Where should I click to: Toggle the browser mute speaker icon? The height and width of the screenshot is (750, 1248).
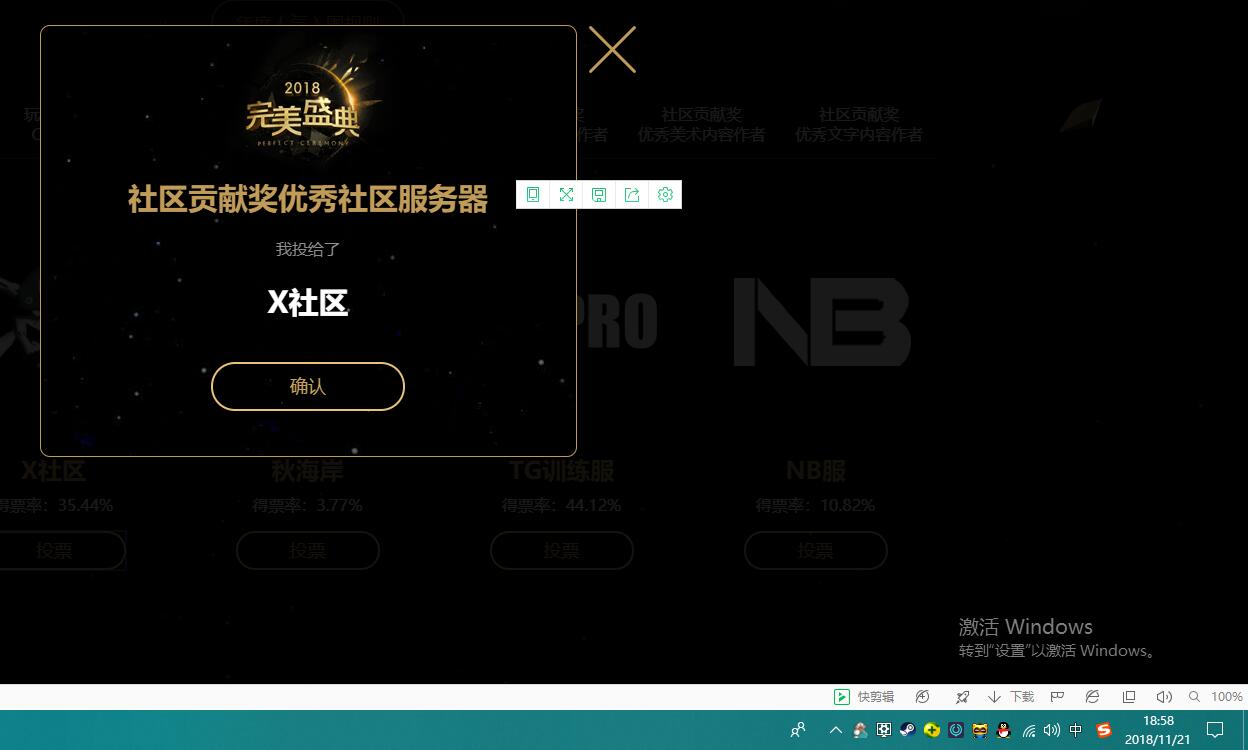(x=1164, y=697)
